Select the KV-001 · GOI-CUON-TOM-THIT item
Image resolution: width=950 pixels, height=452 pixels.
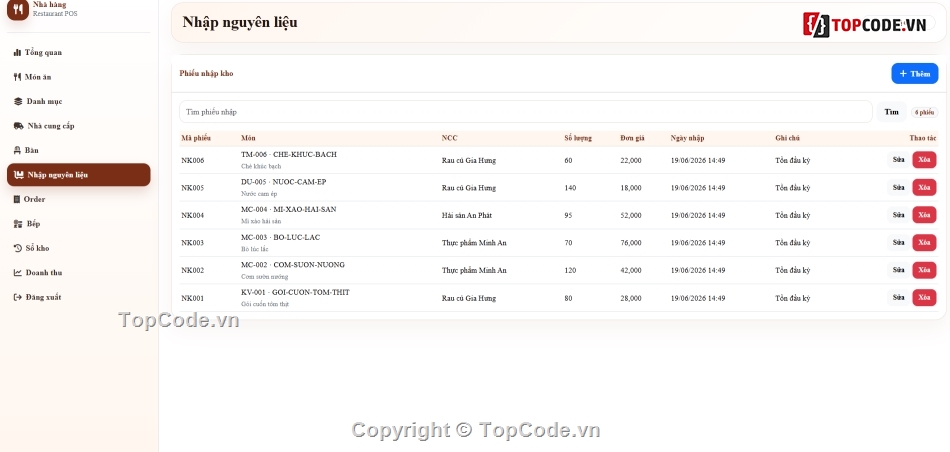coord(295,292)
